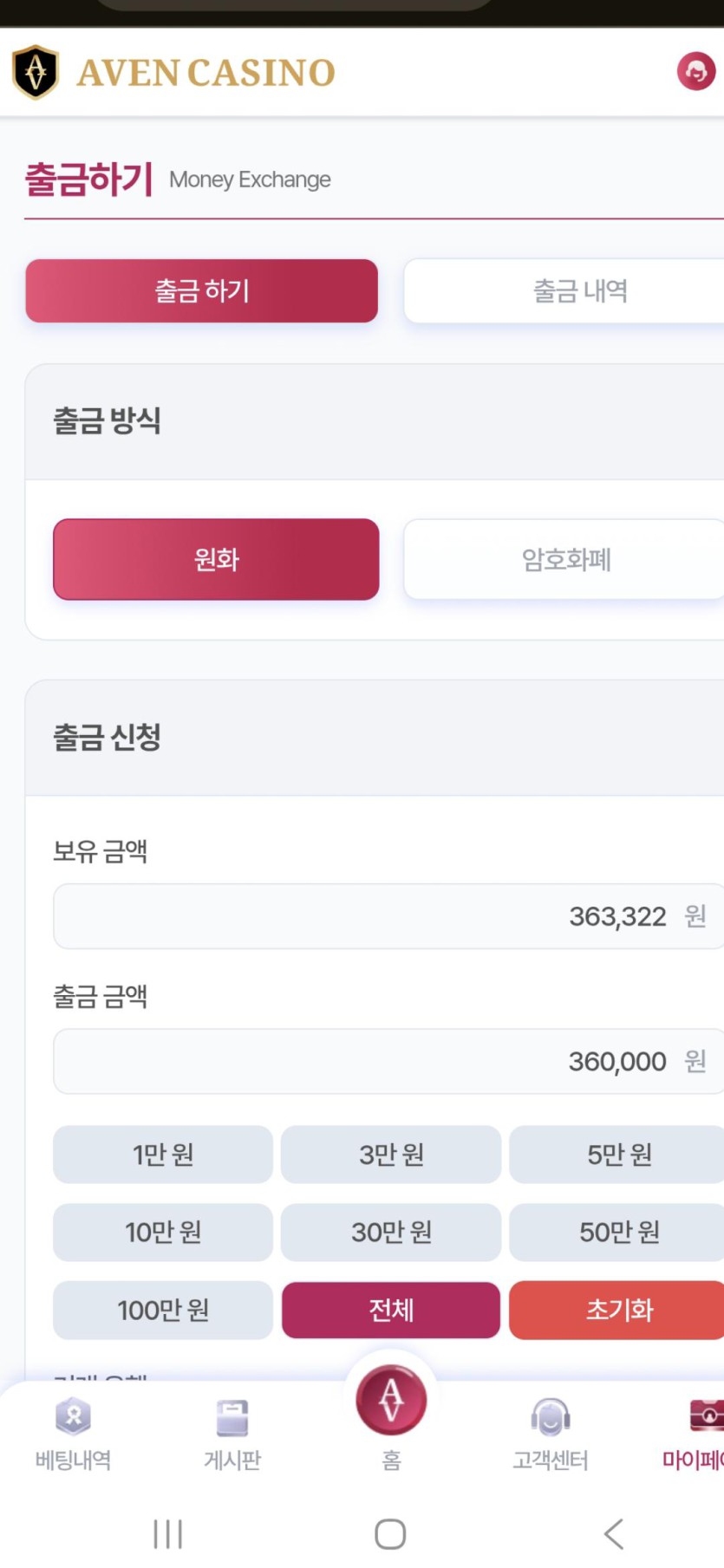Tap Android recent apps button
This screenshot has height=1568, width=724.
point(167,1532)
